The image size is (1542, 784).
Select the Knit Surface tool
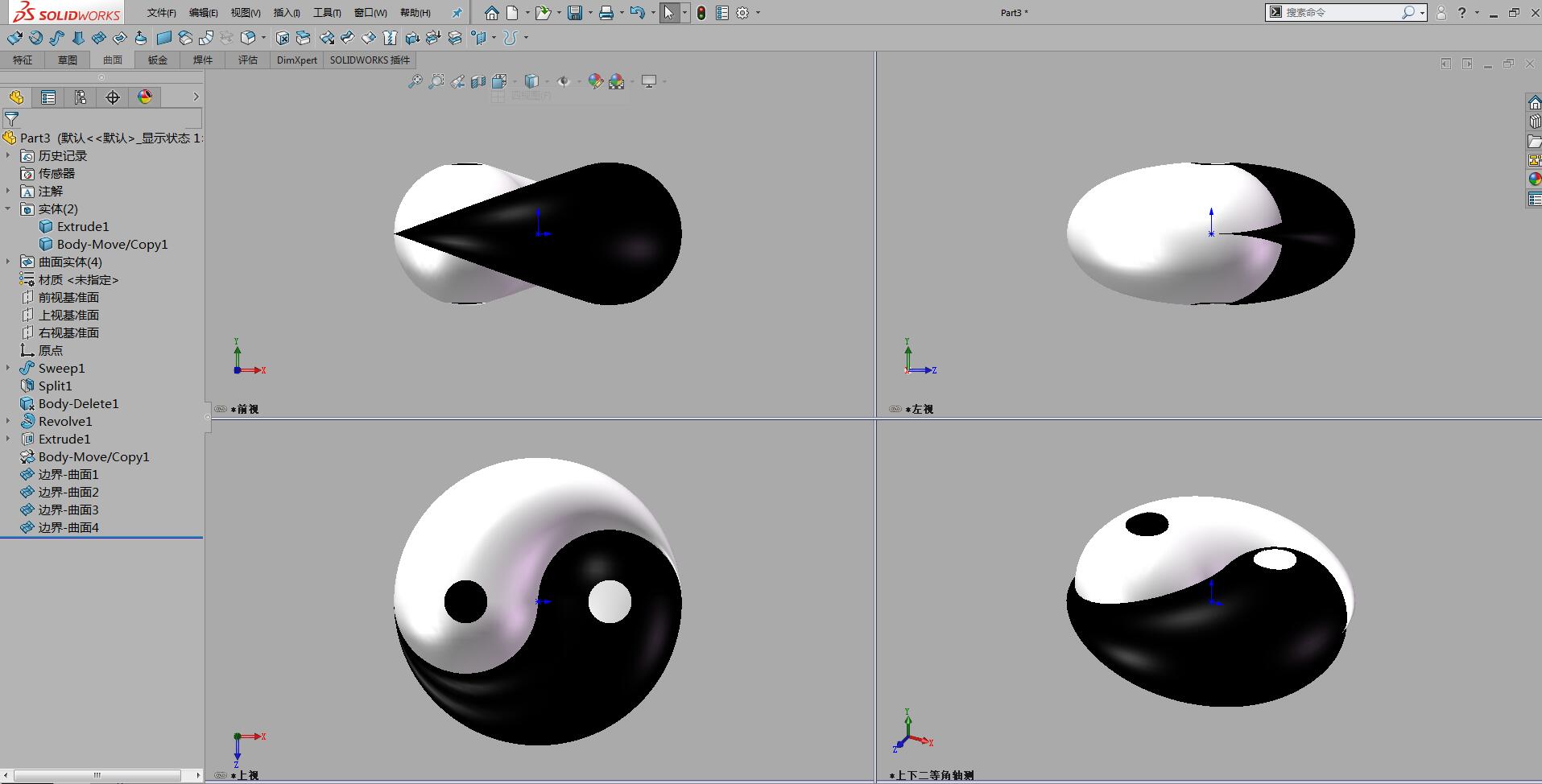click(390, 38)
